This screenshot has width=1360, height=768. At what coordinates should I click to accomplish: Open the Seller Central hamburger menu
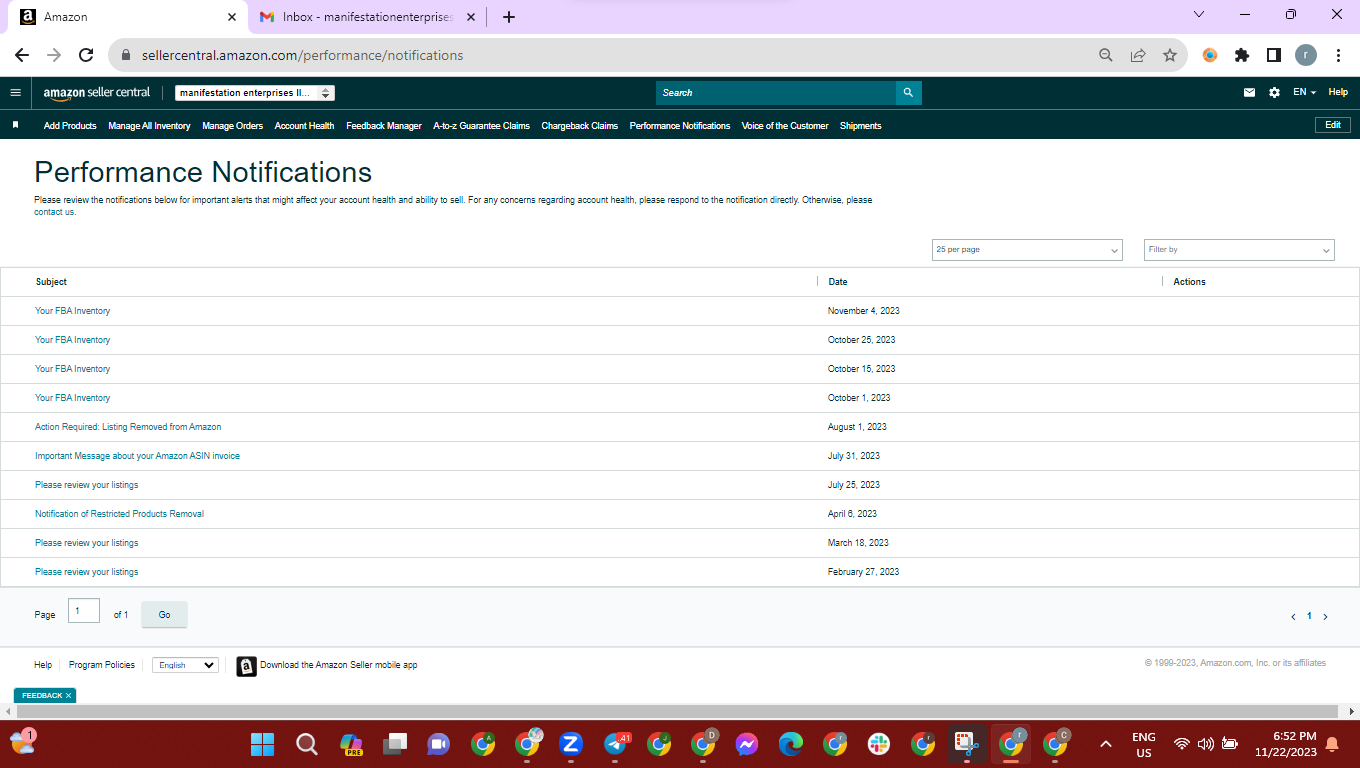pos(15,92)
